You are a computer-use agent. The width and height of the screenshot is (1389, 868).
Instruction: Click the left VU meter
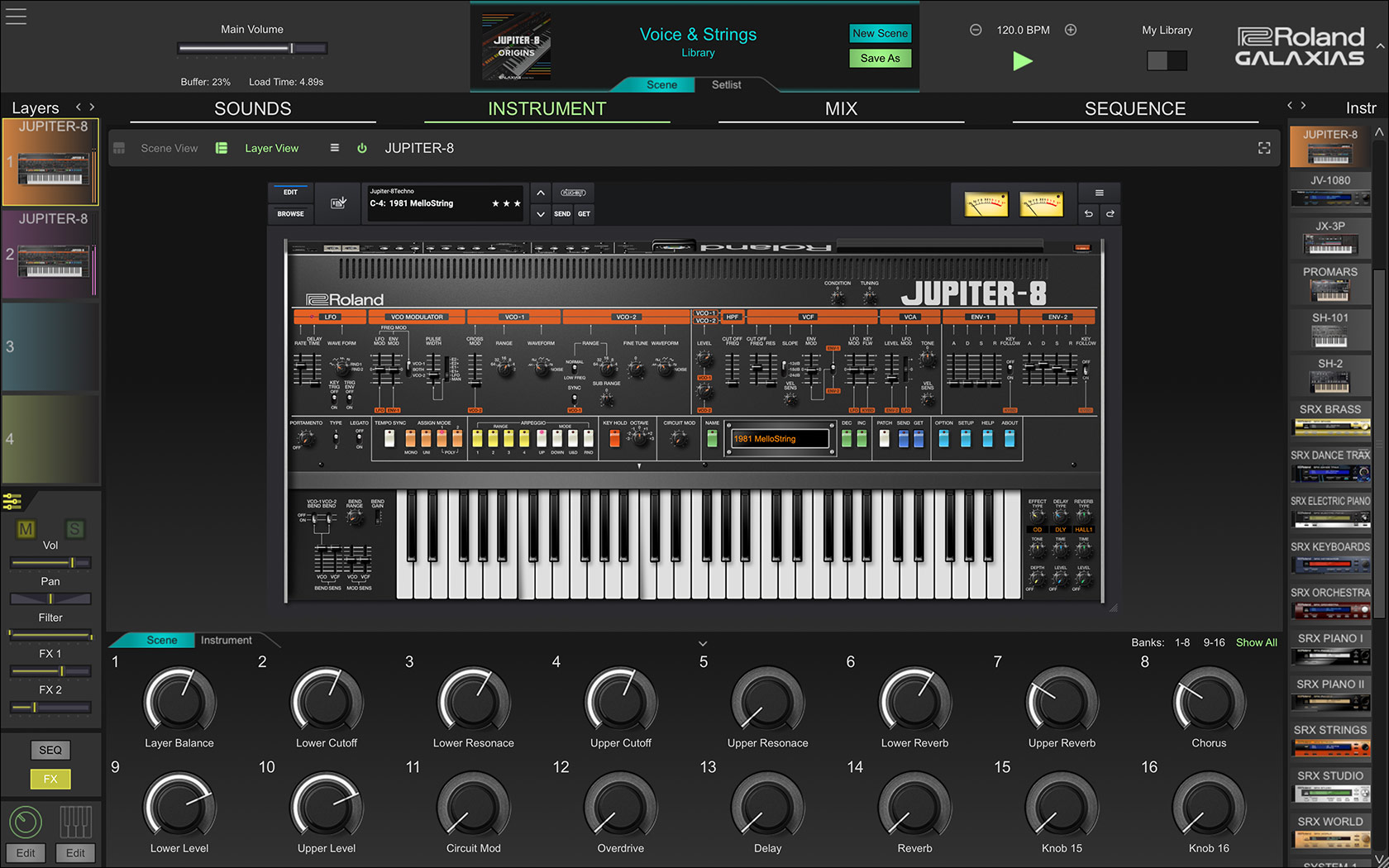click(986, 203)
